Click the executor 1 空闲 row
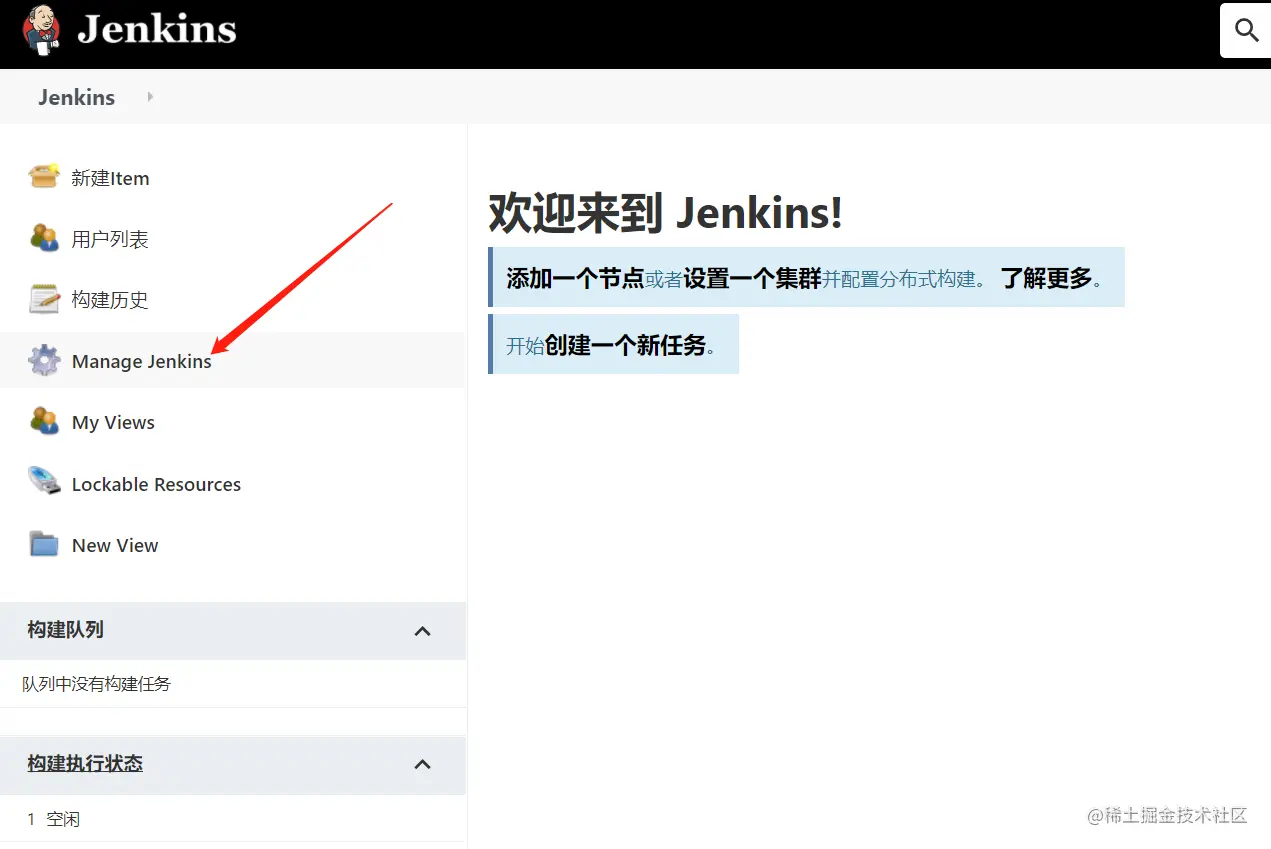Image resolution: width=1271 pixels, height=849 pixels. point(233,819)
